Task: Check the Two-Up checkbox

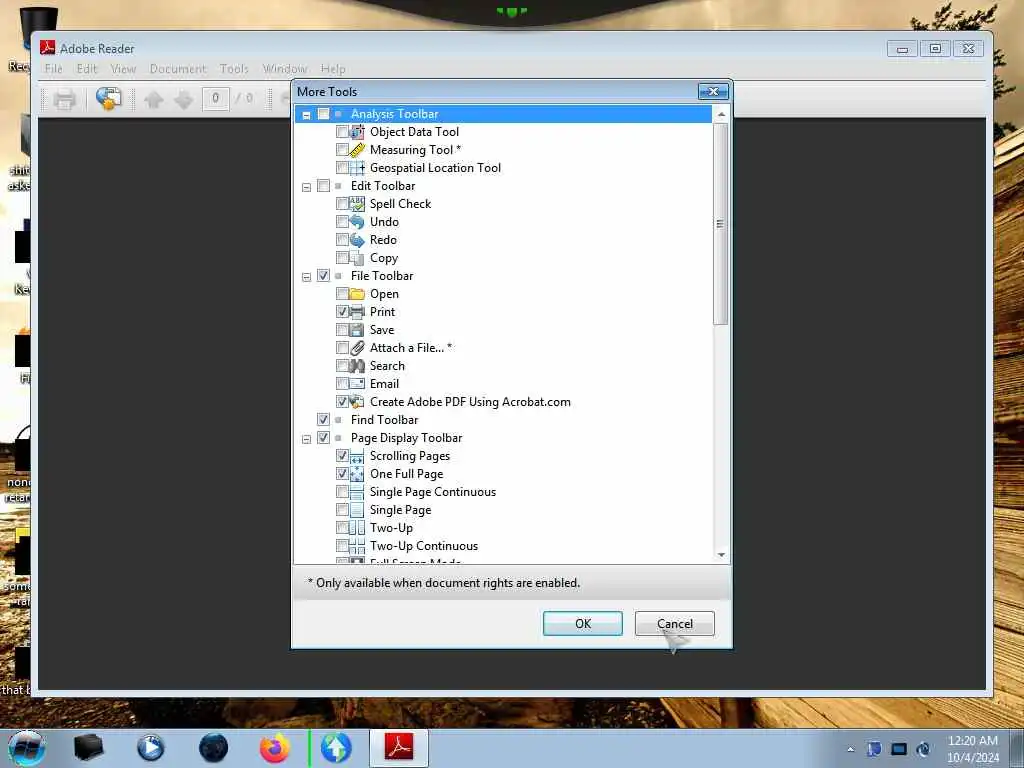Action: 342,528
